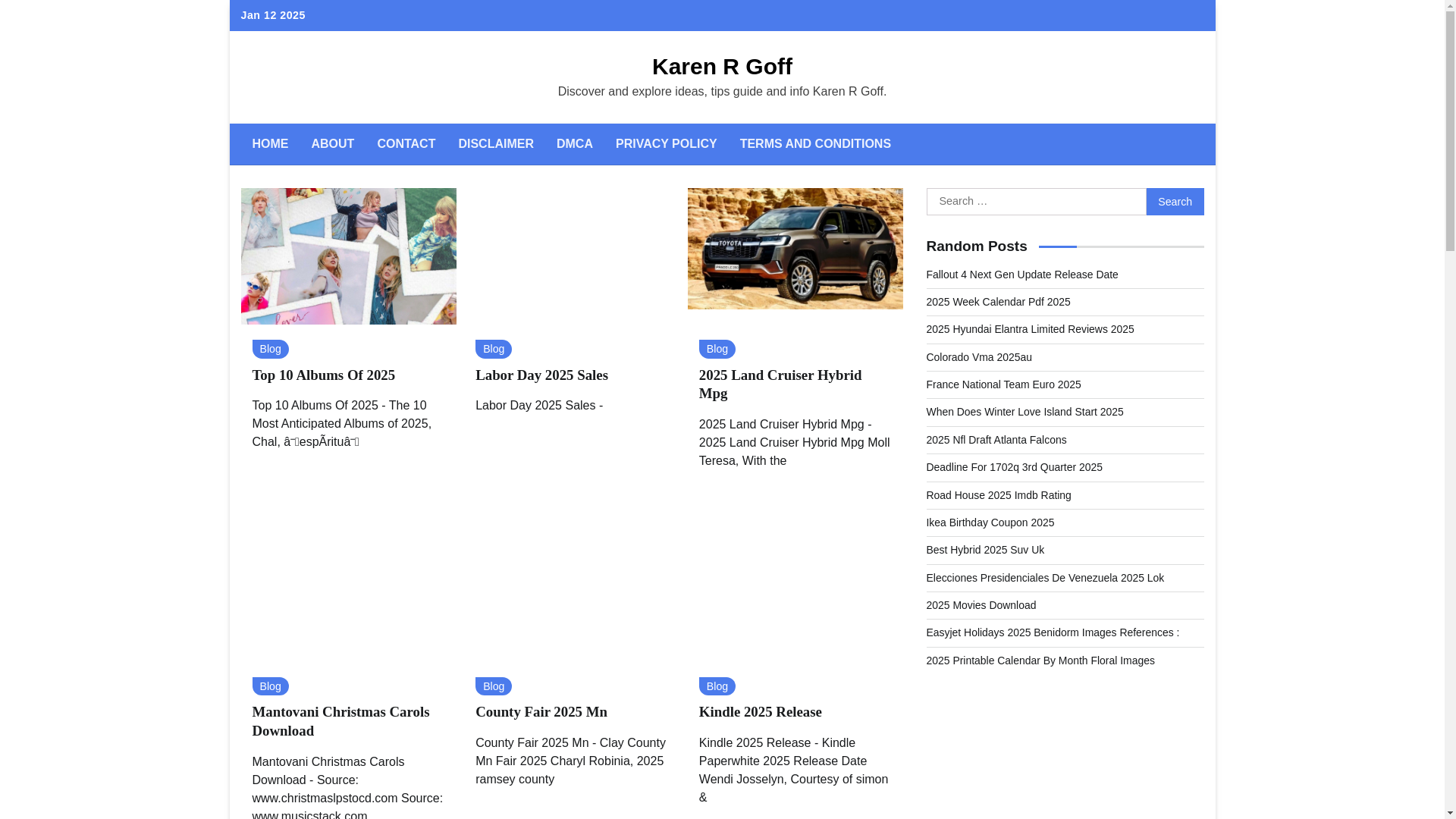Click Blog tag above Mantovani Christmas Carols
Image resolution: width=1456 pixels, height=819 pixels.
270,686
